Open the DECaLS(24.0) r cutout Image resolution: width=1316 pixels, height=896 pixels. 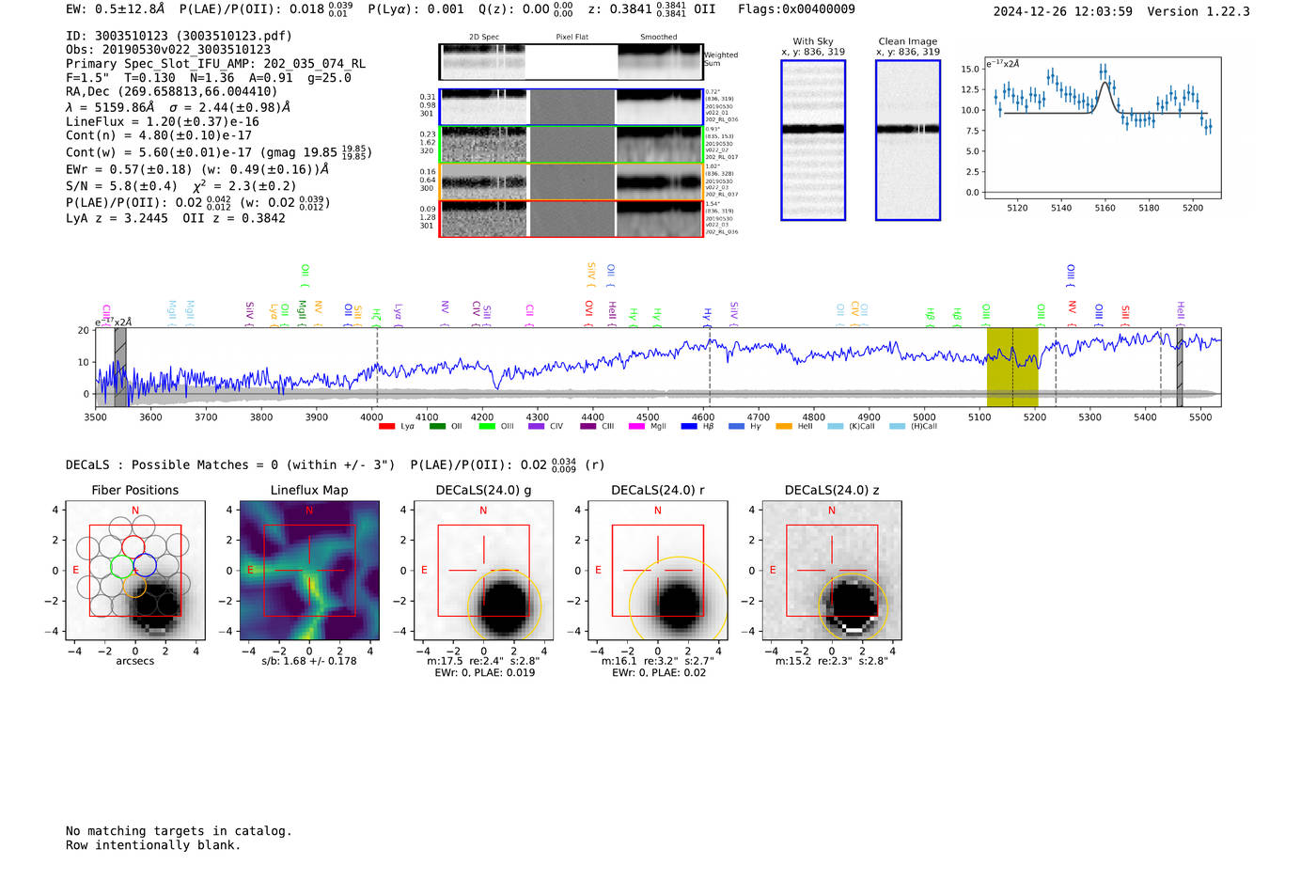(x=658, y=571)
